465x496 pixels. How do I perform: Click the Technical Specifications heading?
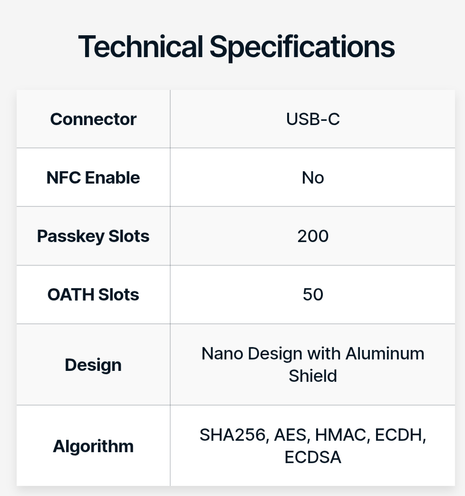236,47
